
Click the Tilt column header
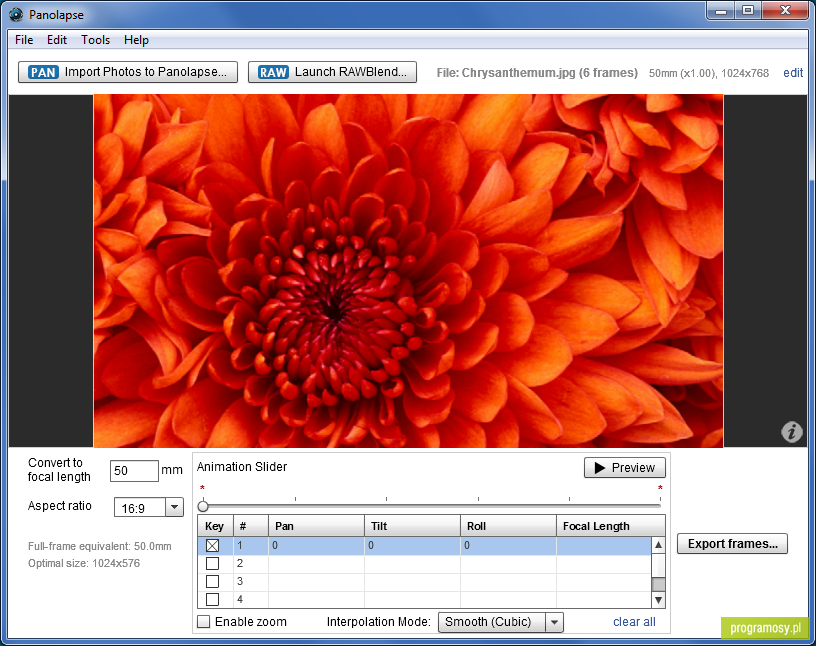413,526
